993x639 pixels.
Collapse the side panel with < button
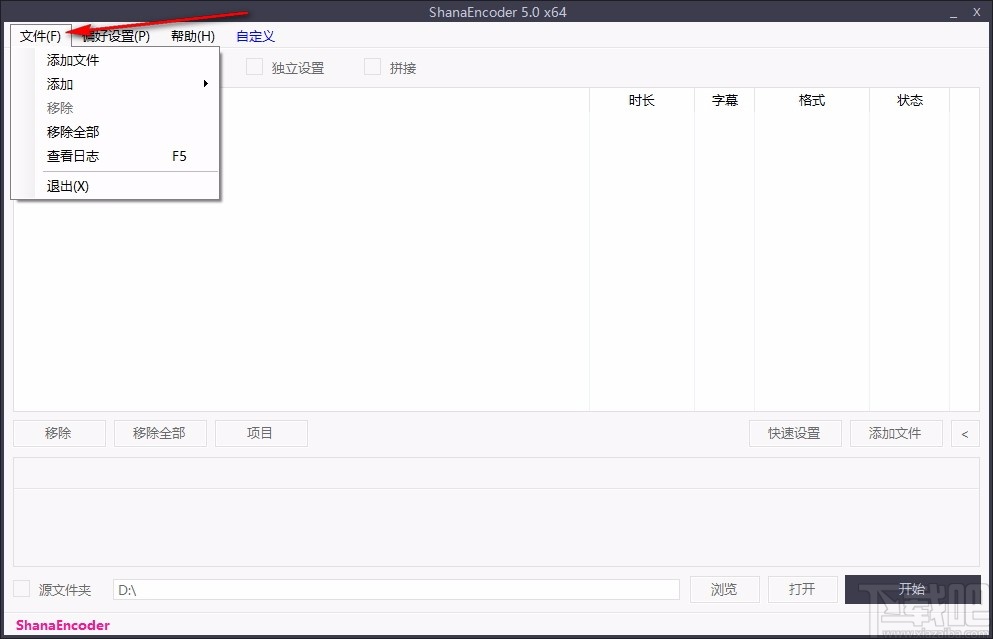[x=963, y=433]
